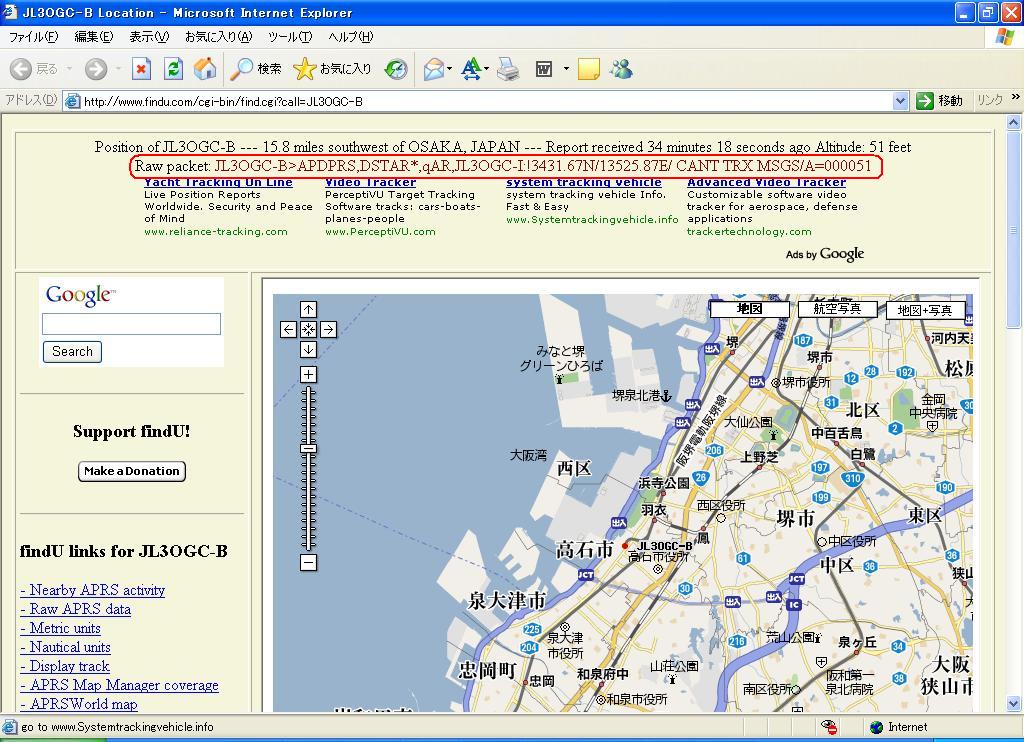Click the Make a Donation button
The width and height of the screenshot is (1024, 742).
click(x=132, y=471)
